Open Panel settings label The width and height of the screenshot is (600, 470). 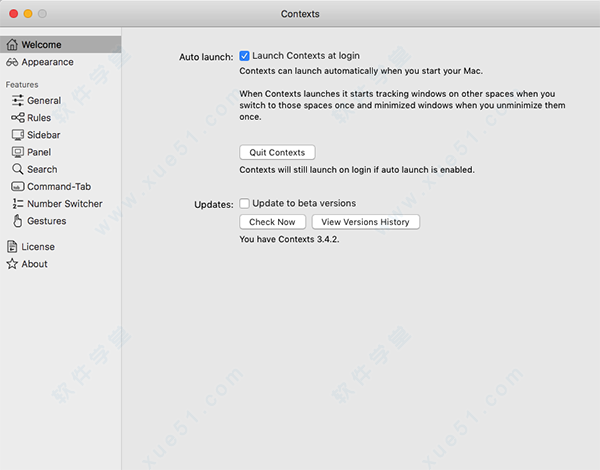click(x=39, y=152)
